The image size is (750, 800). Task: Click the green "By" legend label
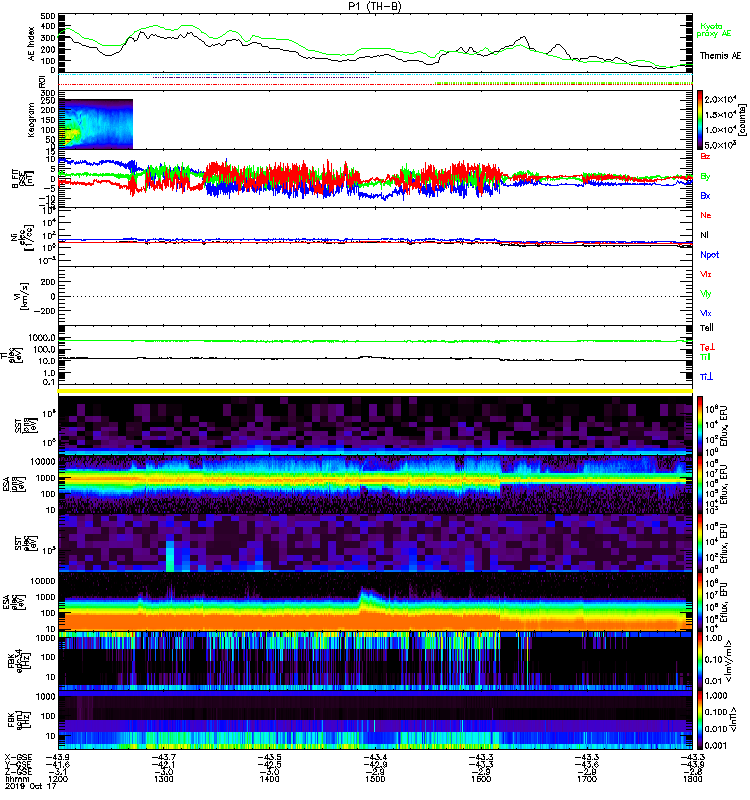[x=705, y=177]
